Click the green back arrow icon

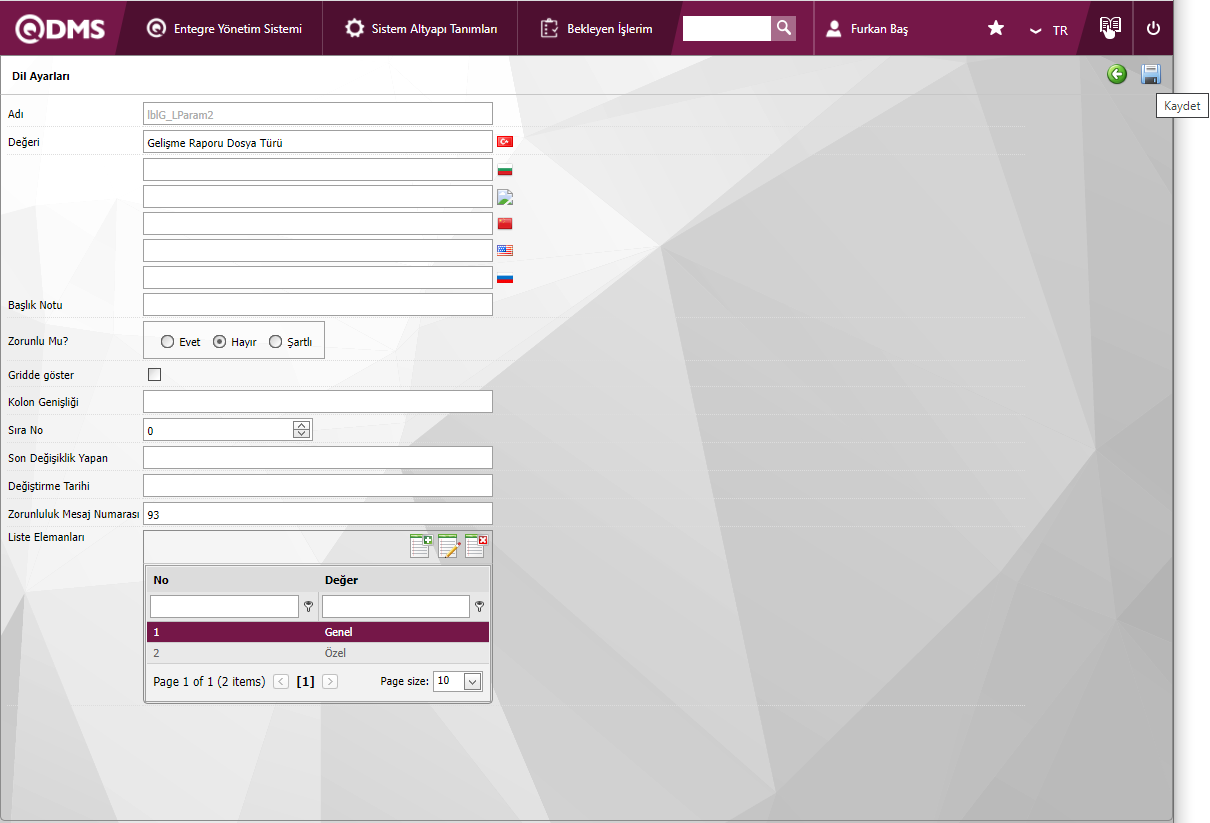click(x=1117, y=74)
